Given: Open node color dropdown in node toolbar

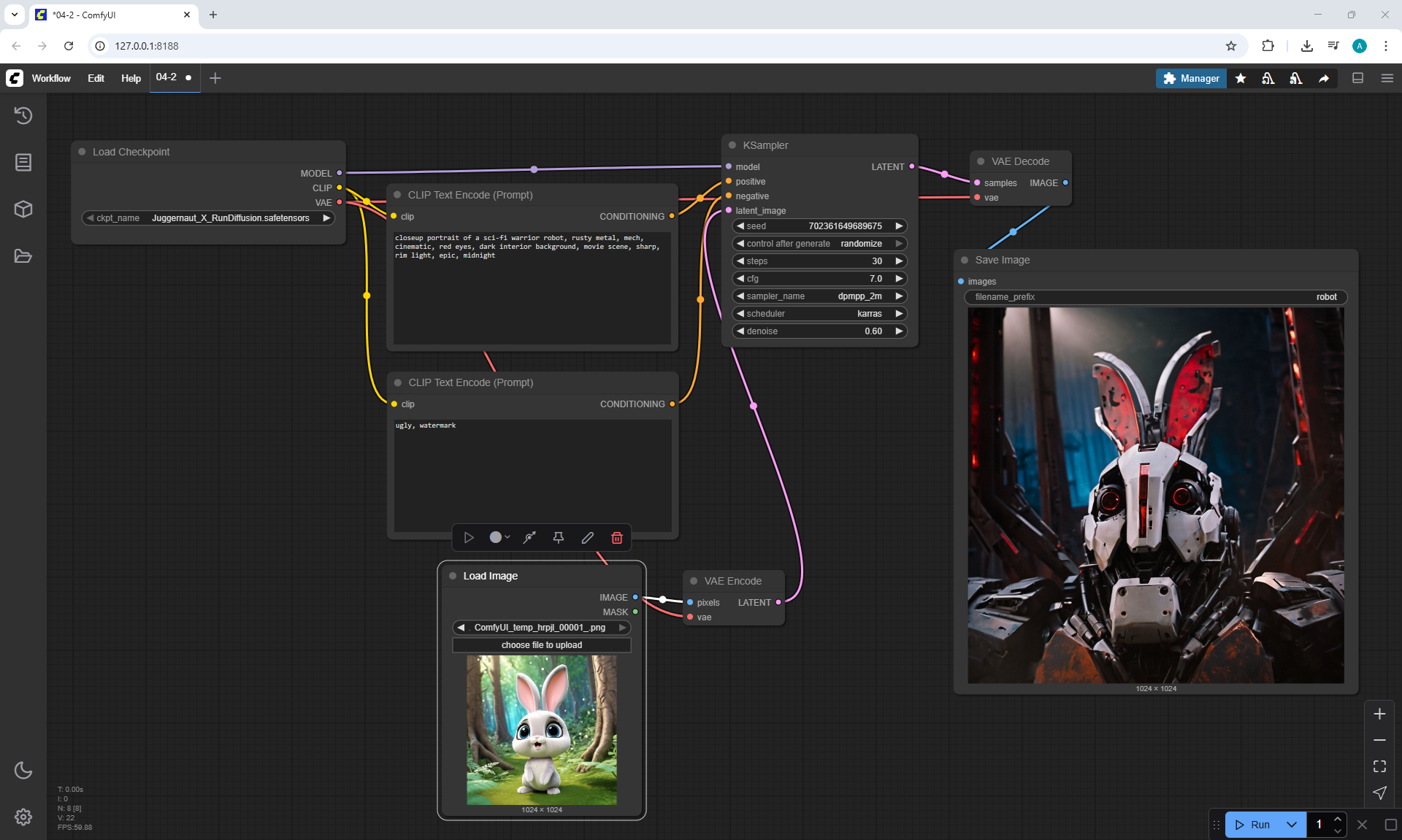Looking at the screenshot, I should coord(499,538).
